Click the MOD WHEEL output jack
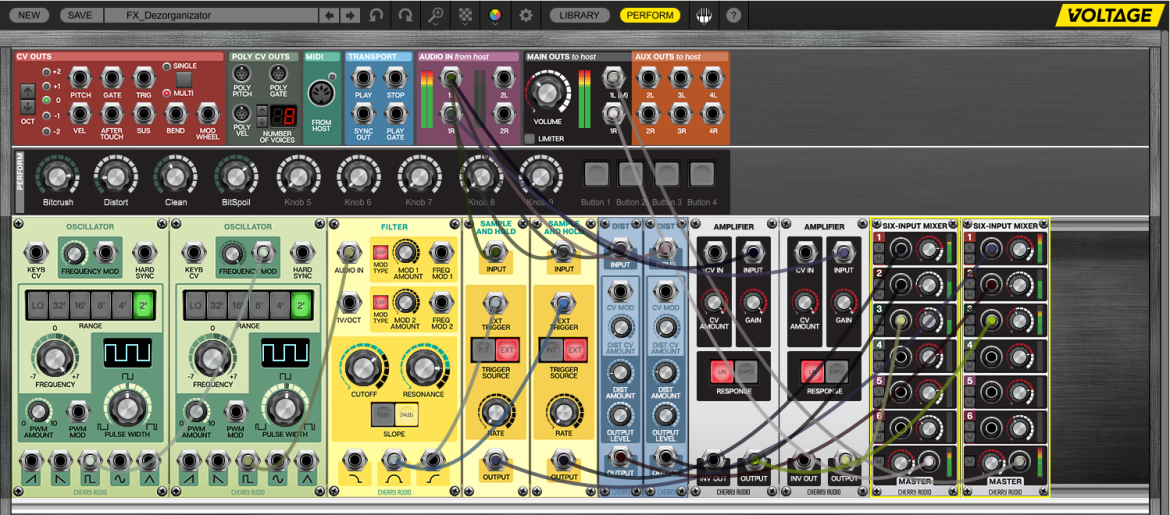 click(207, 113)
